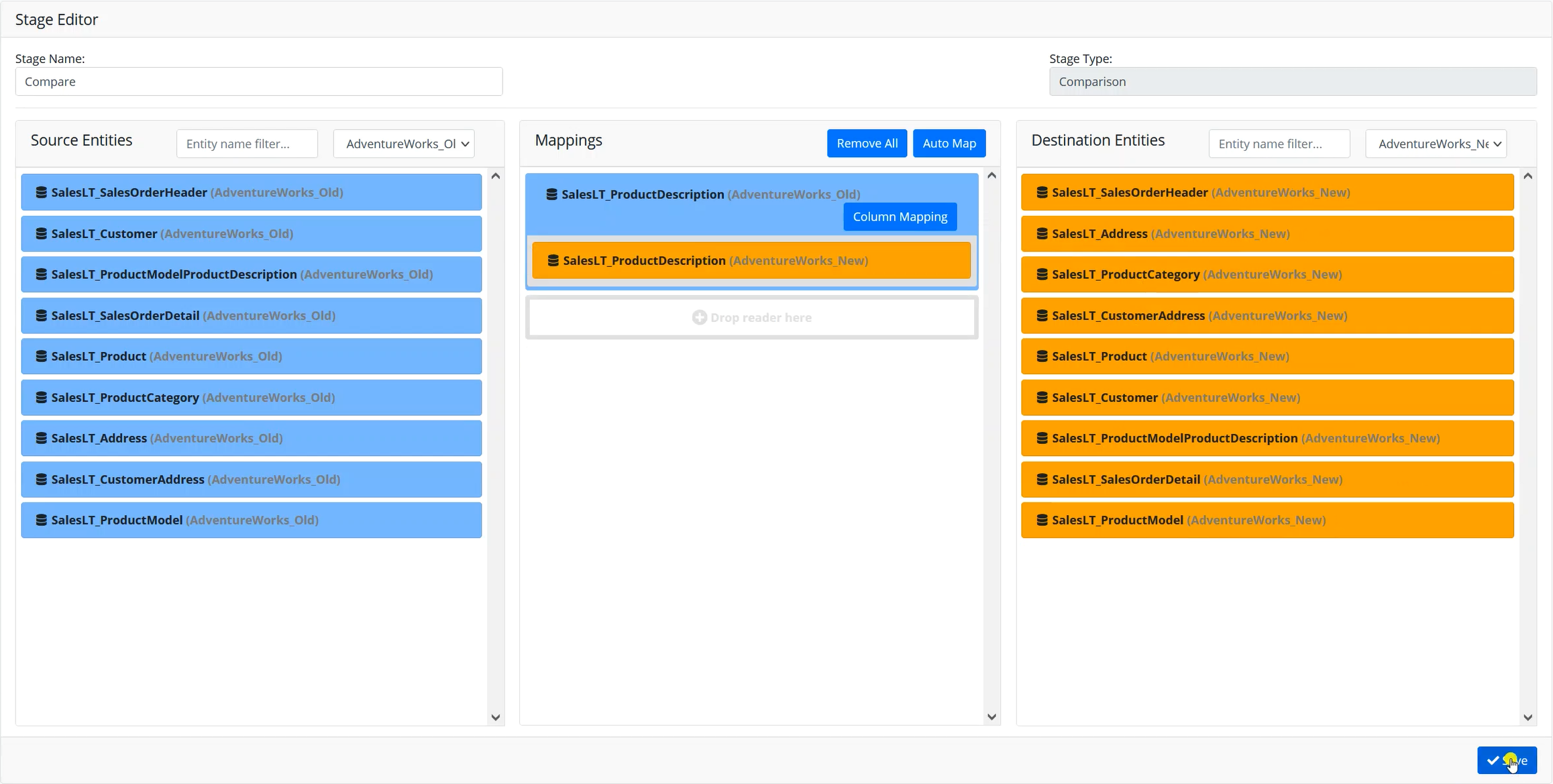Click the Source Entities name filter

click(x=247, y=144)
